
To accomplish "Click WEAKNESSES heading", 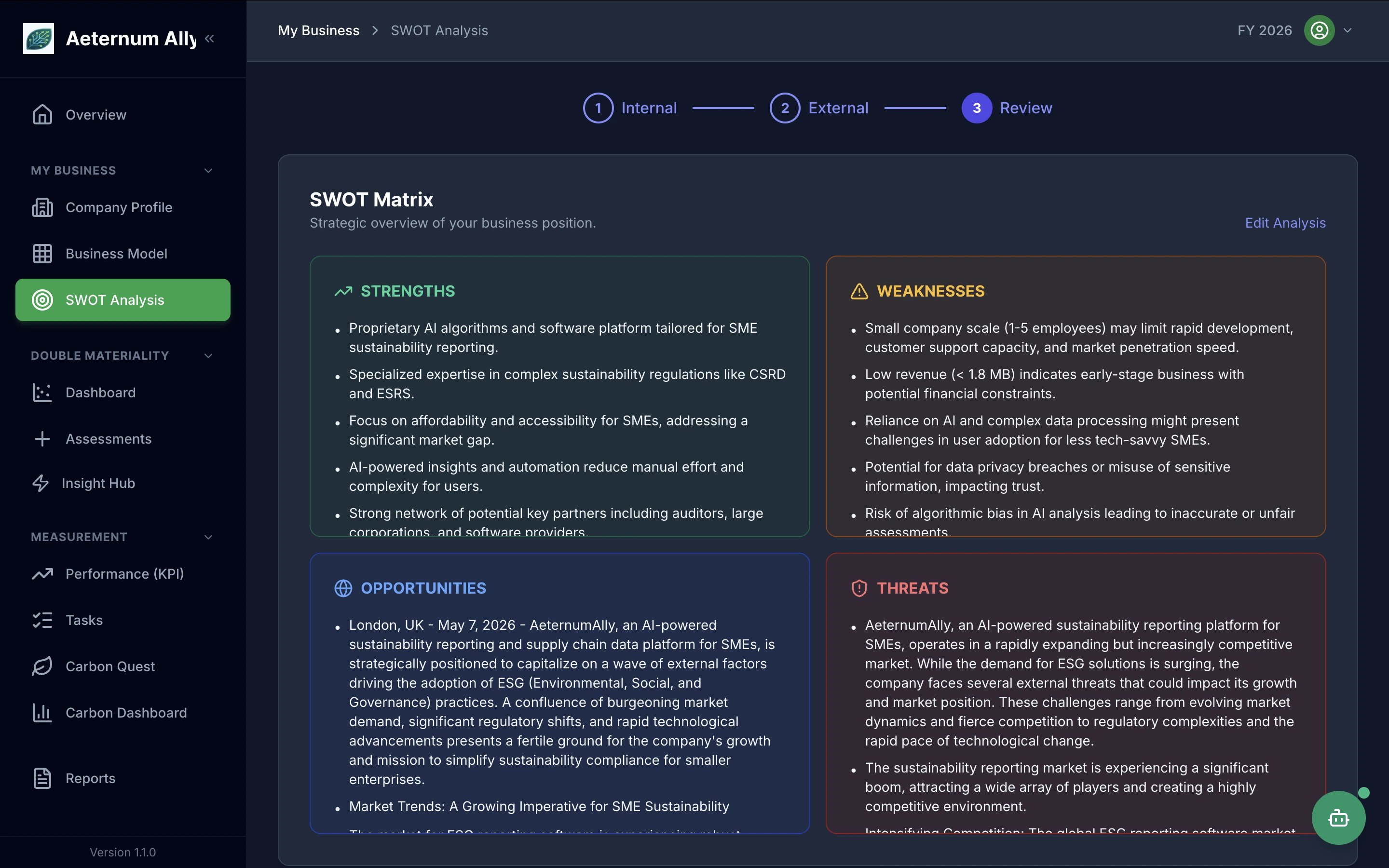I will [x=930, y=292].
